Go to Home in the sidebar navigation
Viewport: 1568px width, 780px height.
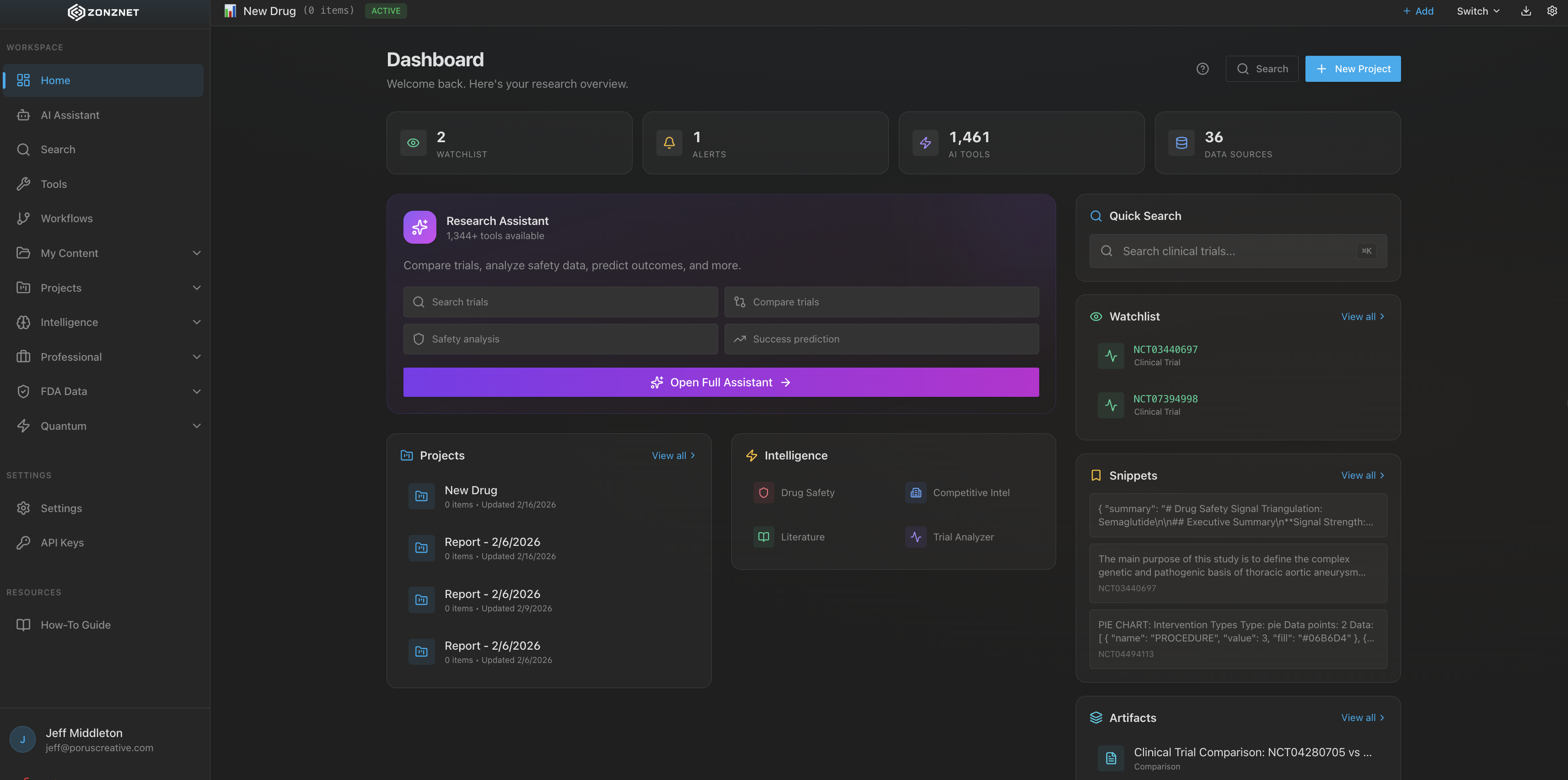[x=55, y=80]
